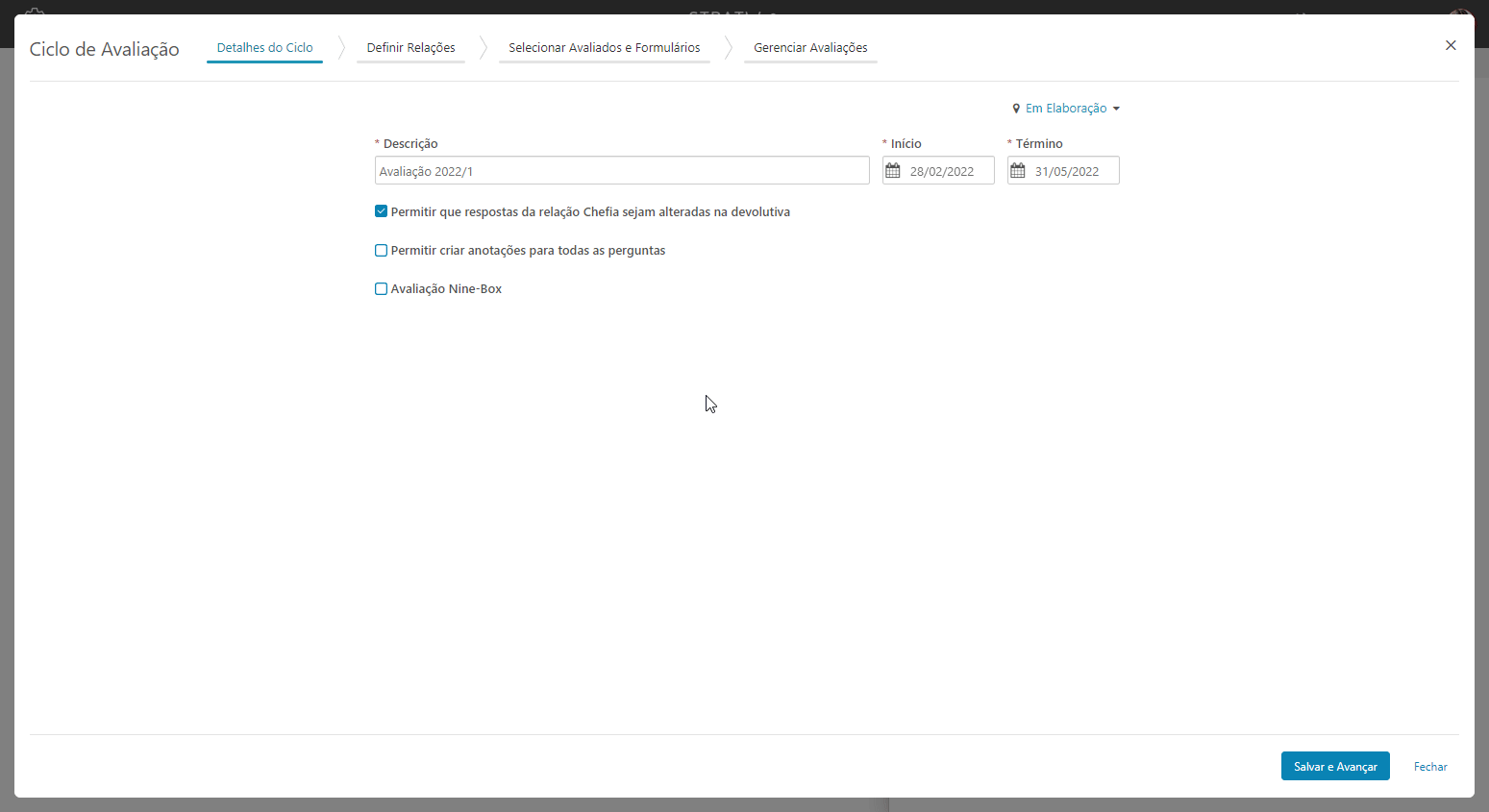Enable Permitir criar anotações para todas perguntas

[x=381, y=250]
